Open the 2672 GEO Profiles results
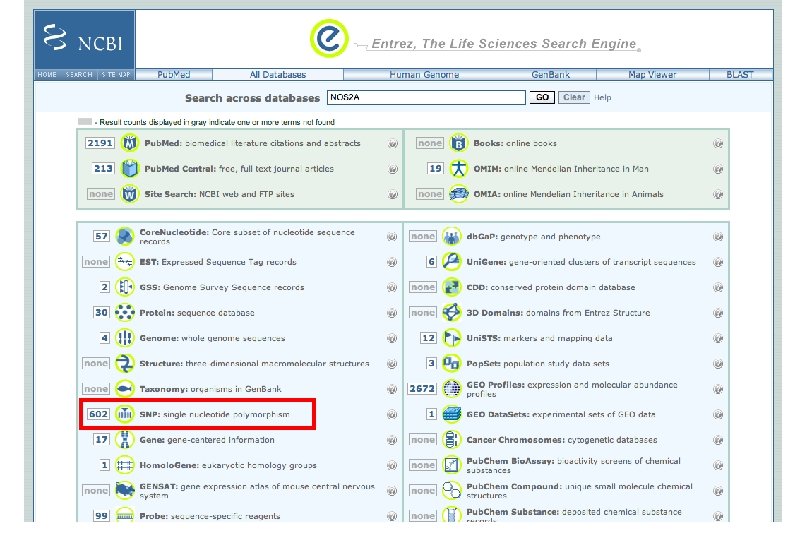The image size is (810, 540). (422, 389)
